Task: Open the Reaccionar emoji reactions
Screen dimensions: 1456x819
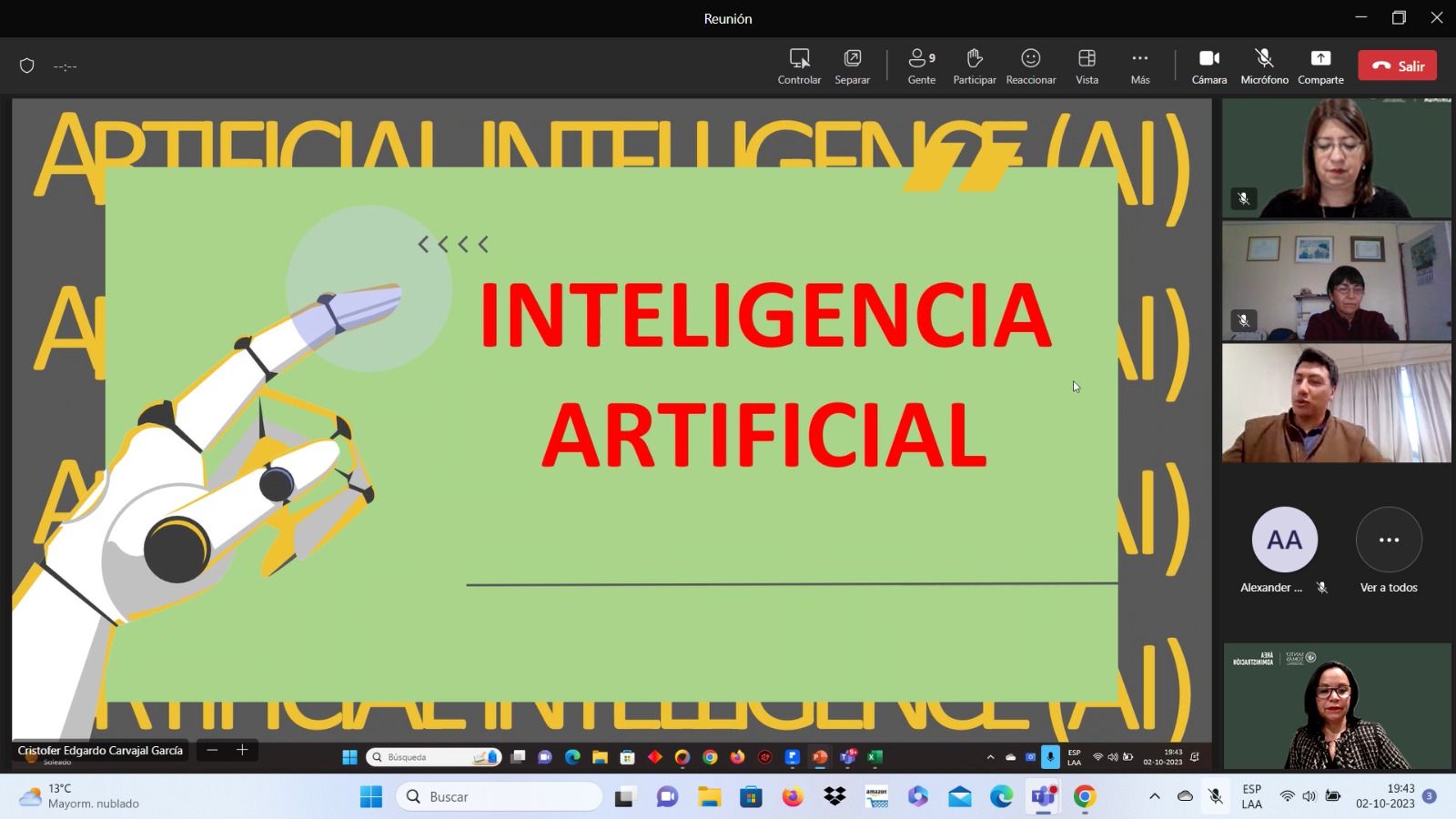Action: click(1031, 66)
